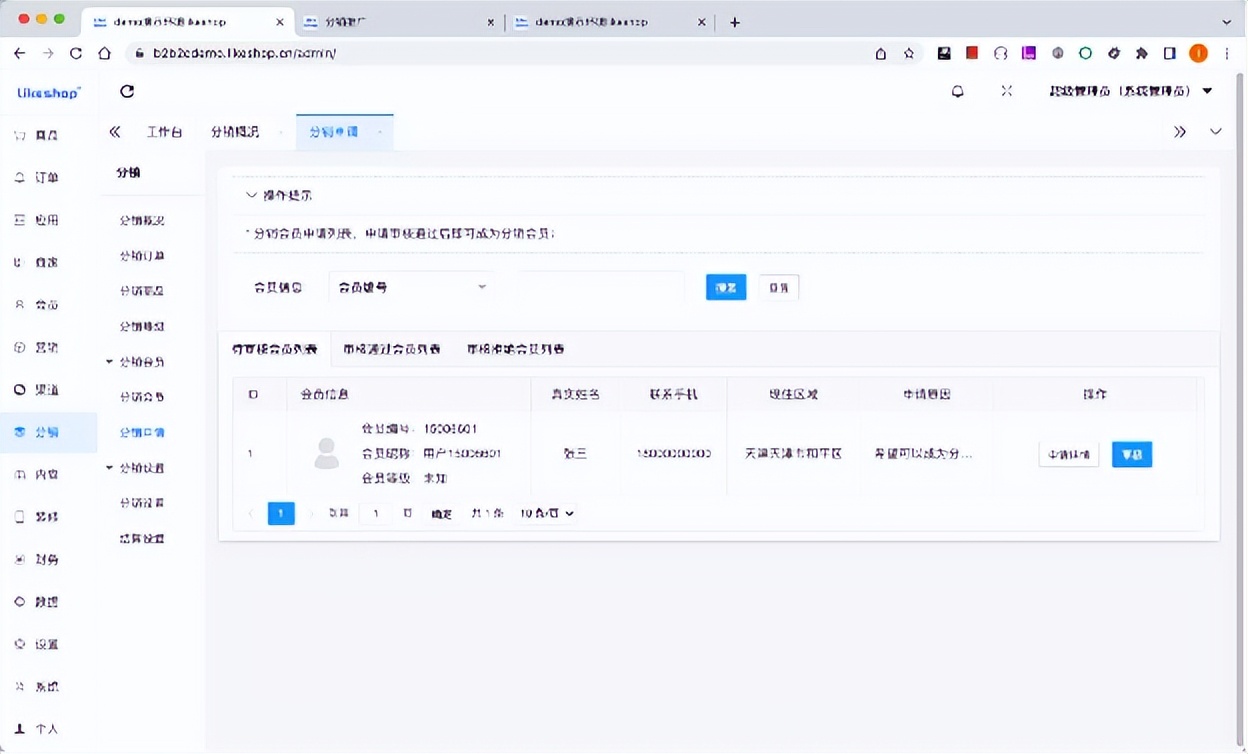1248x754 pixels.
Task: Collapse the sidebar with the double-chevron icon
Action: pos(114,131)
